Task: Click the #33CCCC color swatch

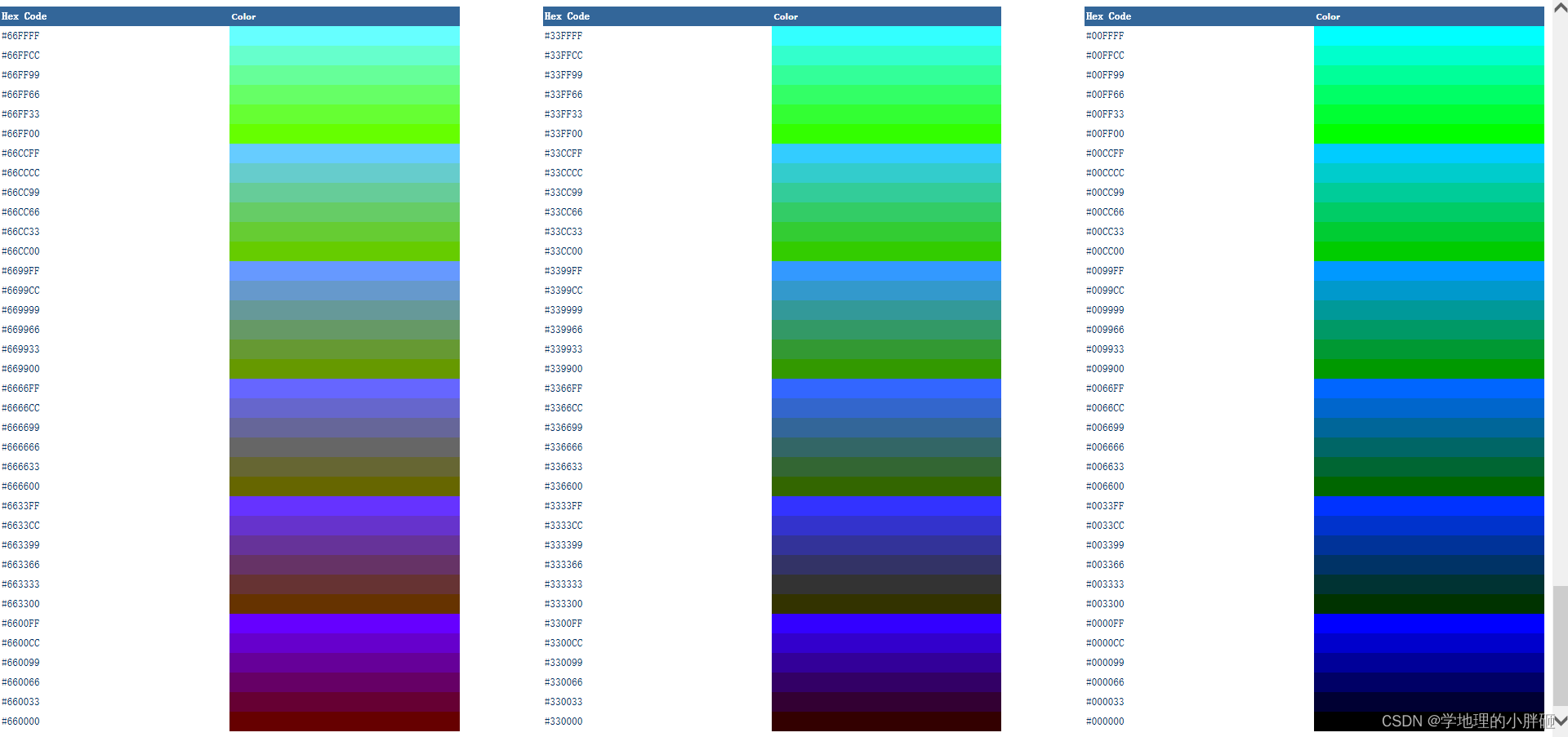Action: [x=886, y=173]
